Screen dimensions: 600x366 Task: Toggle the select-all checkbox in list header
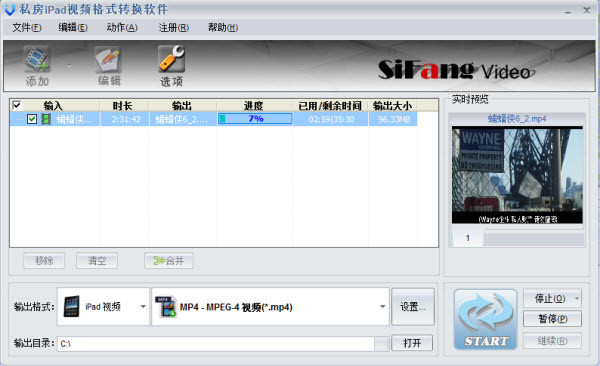point(17,105)
